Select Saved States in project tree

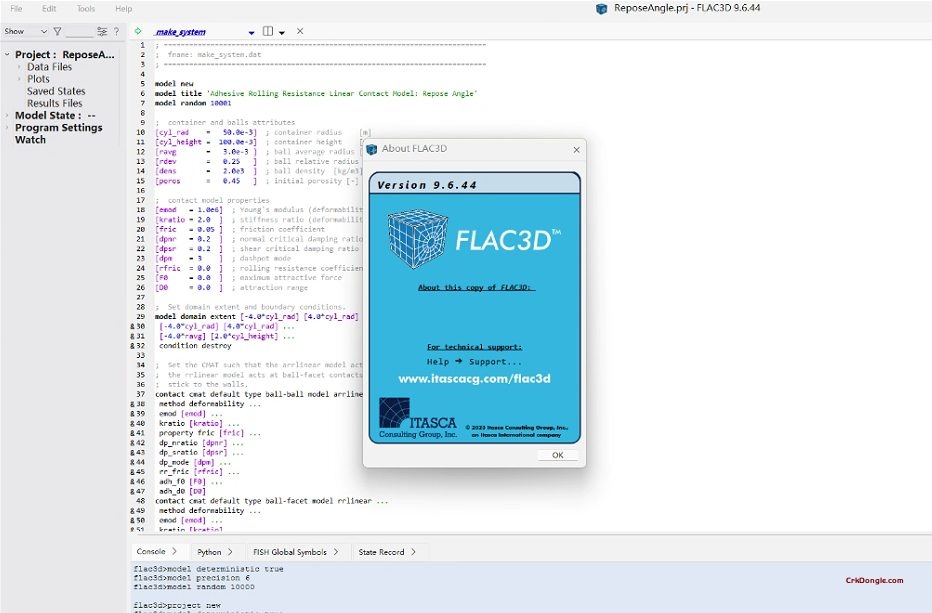click(56, 91)
